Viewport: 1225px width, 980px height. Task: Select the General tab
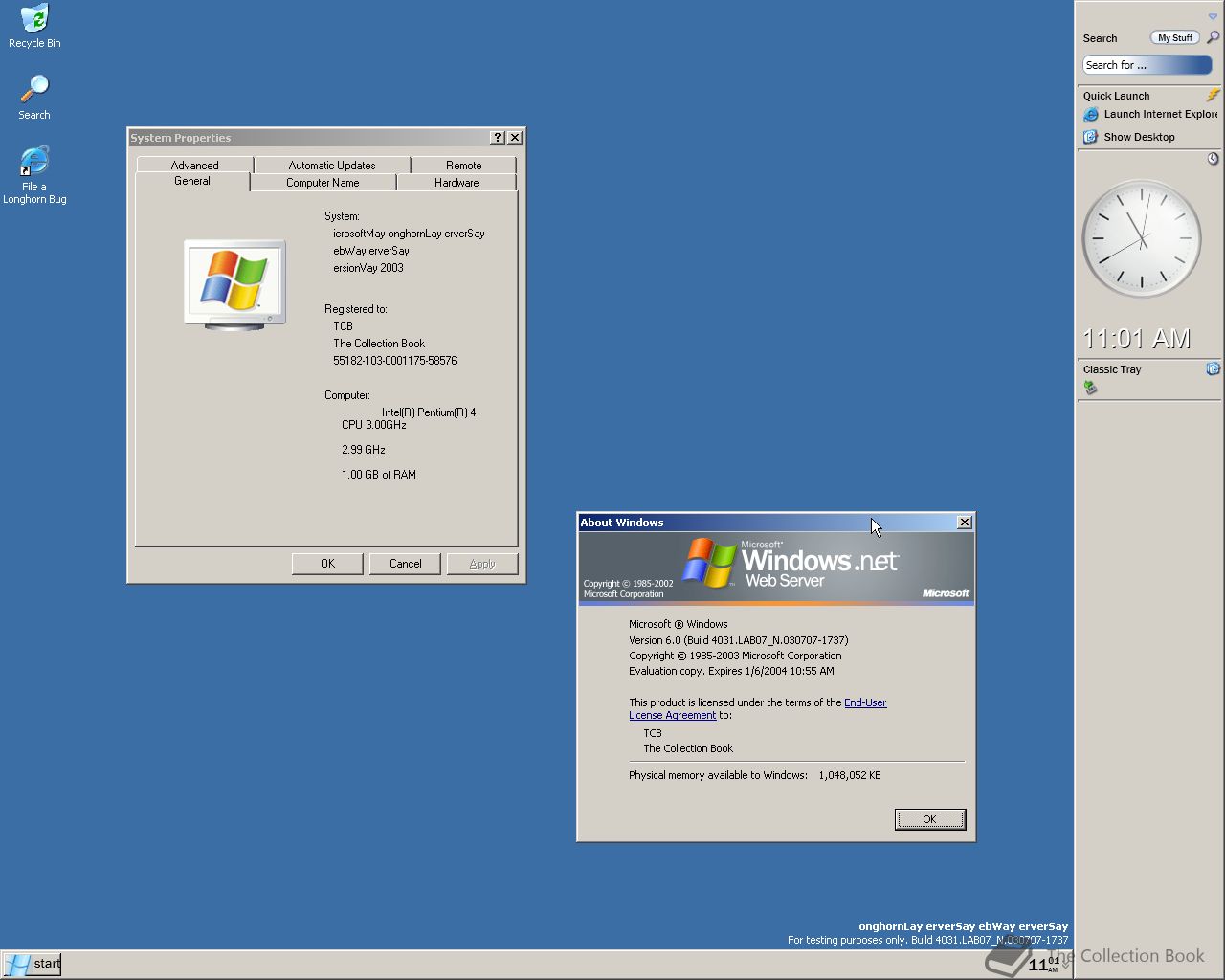pyautogui.click(x=192, y=181)
